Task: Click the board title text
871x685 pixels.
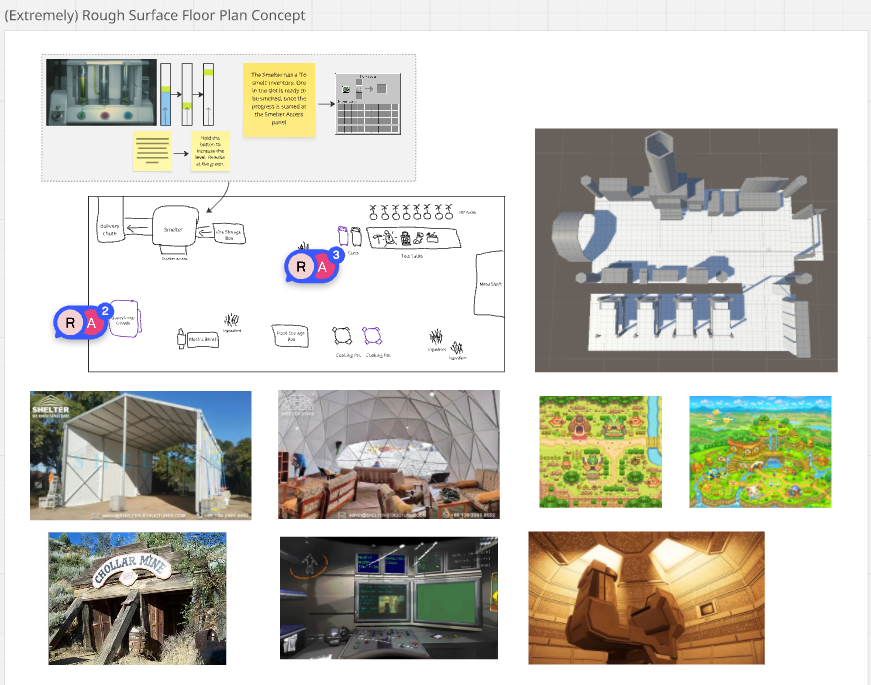Action: click(155, 16)
